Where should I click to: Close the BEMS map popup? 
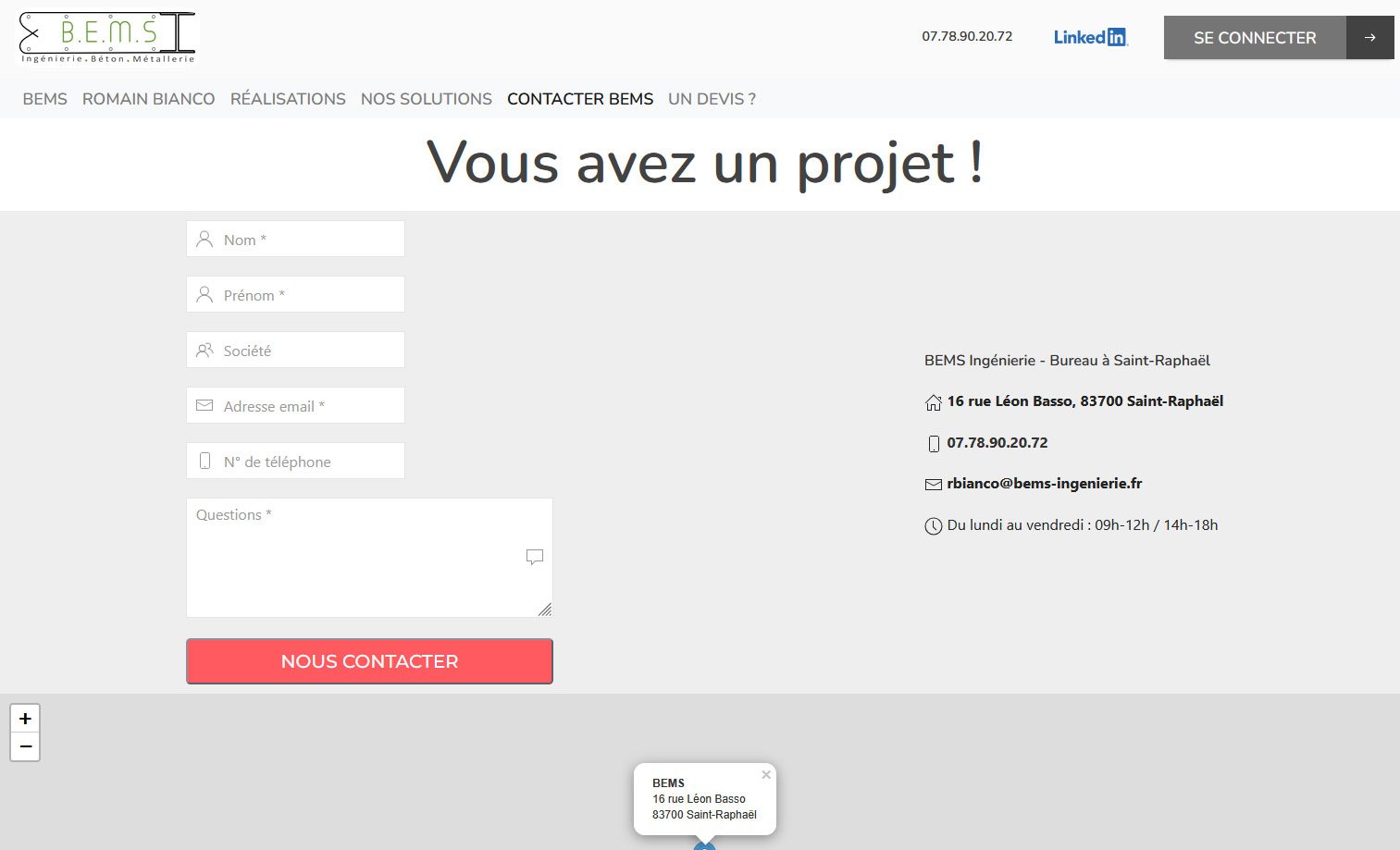point(766,774)
